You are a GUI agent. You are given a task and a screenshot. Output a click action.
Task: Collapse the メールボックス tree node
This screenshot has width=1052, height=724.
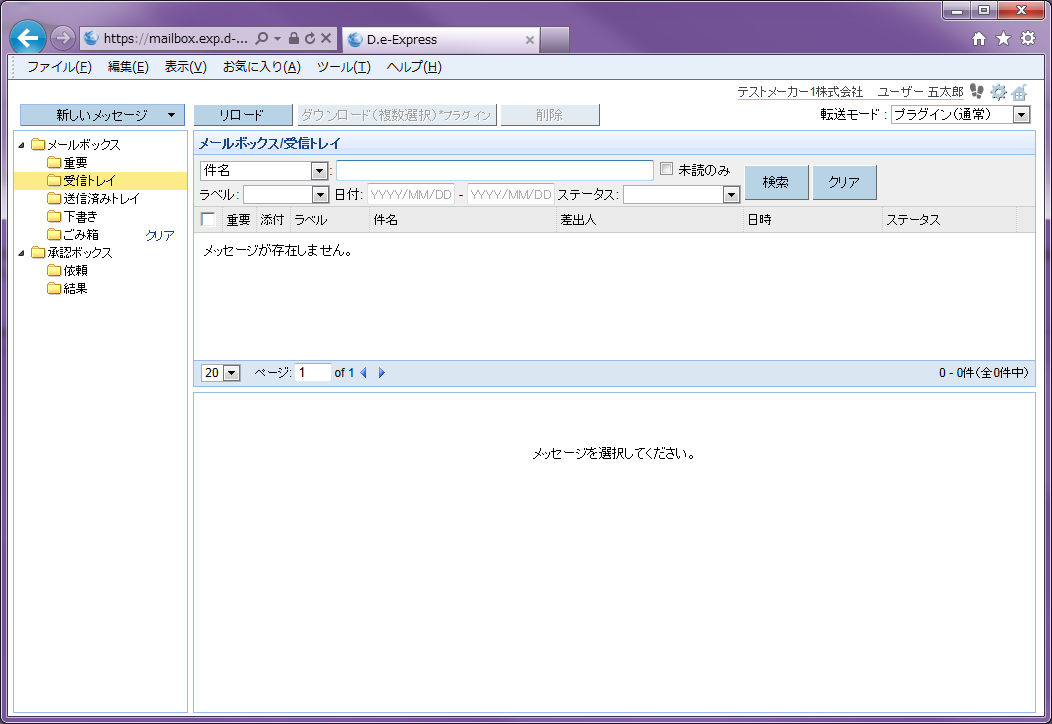(x=22, y=145)
